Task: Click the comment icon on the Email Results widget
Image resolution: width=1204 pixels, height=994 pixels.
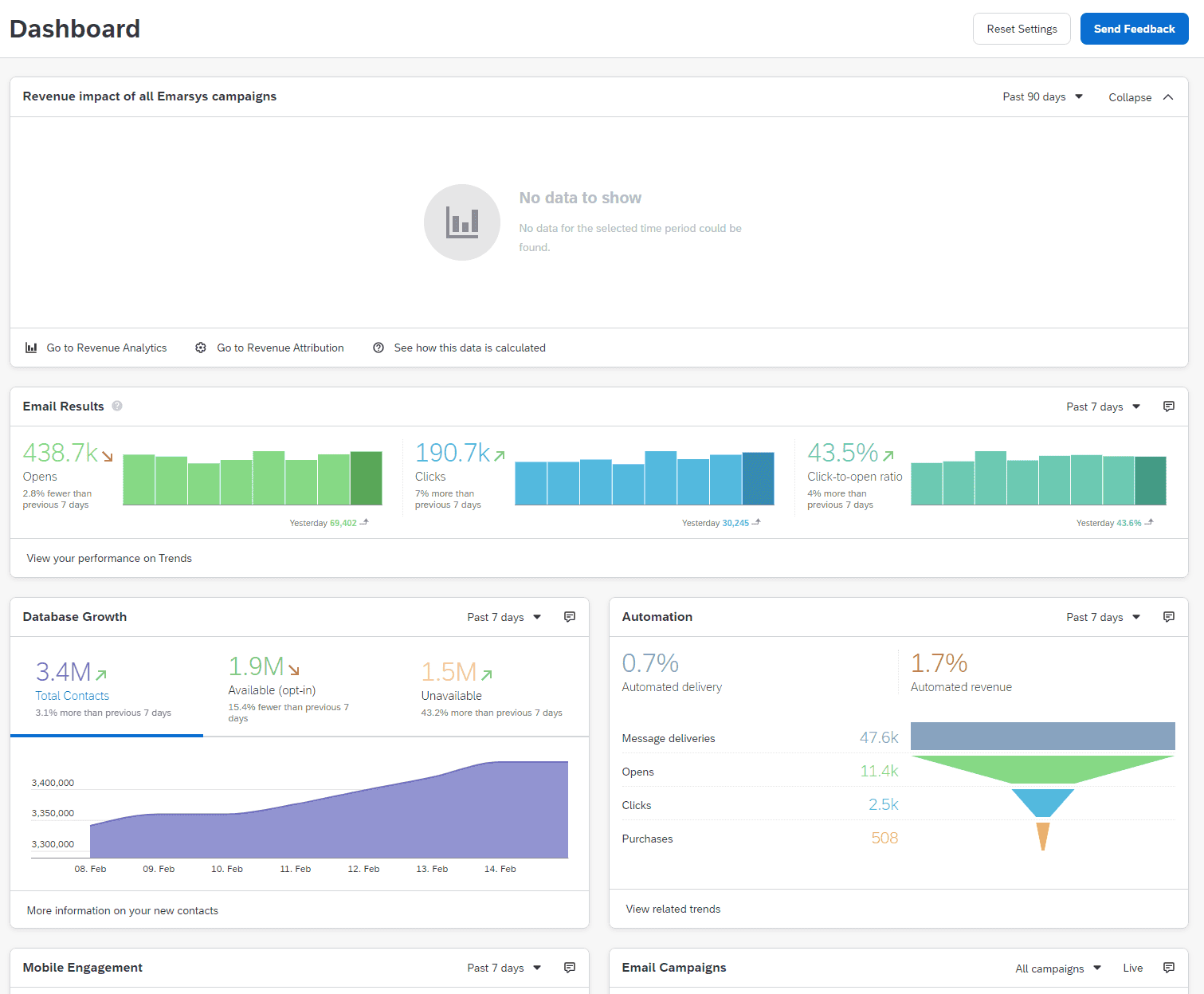Action: pyautogui.click(x=1168, y=406)
